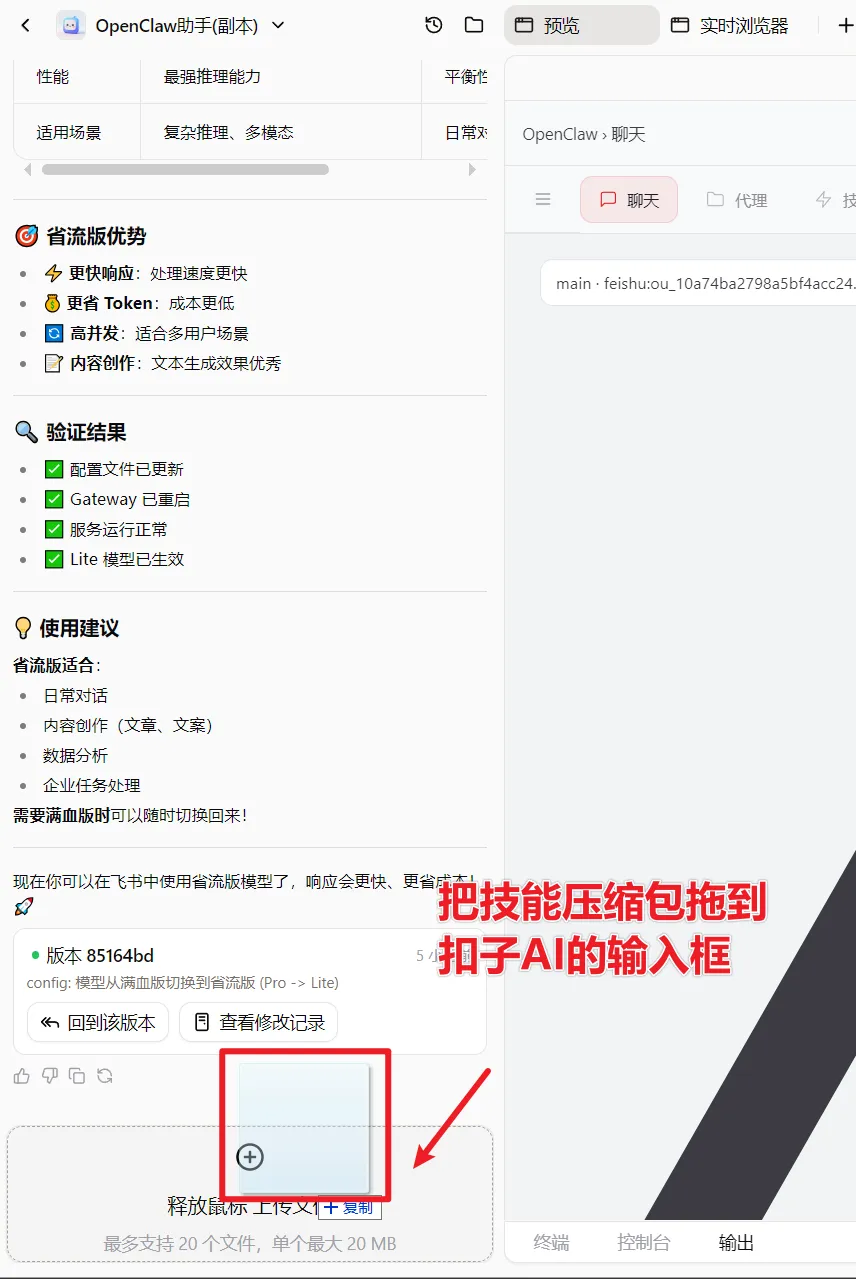Click the table's horizontal scrollbar

[x=185, y=170]
